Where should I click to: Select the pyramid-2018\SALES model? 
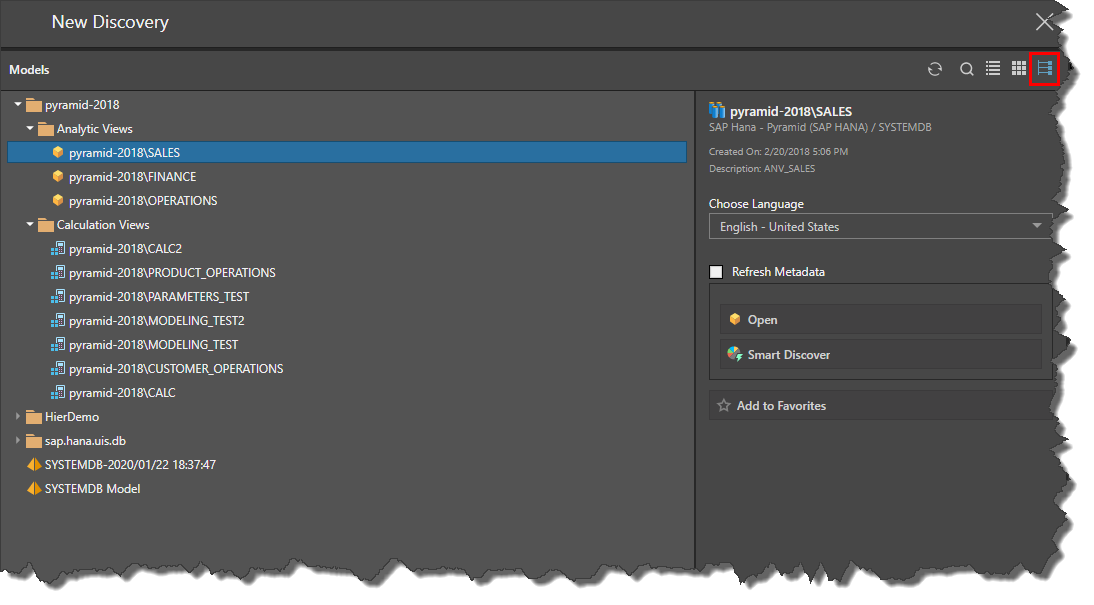pos(347,152)
